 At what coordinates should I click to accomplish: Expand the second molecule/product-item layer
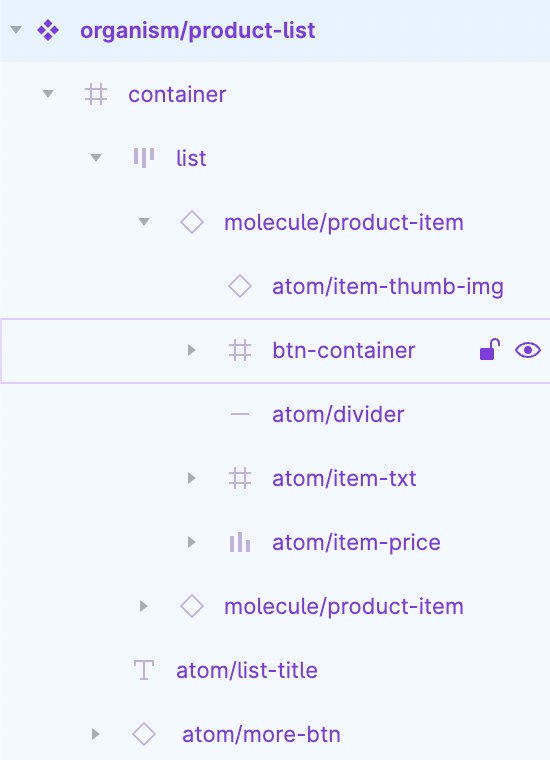pos(143,606)
